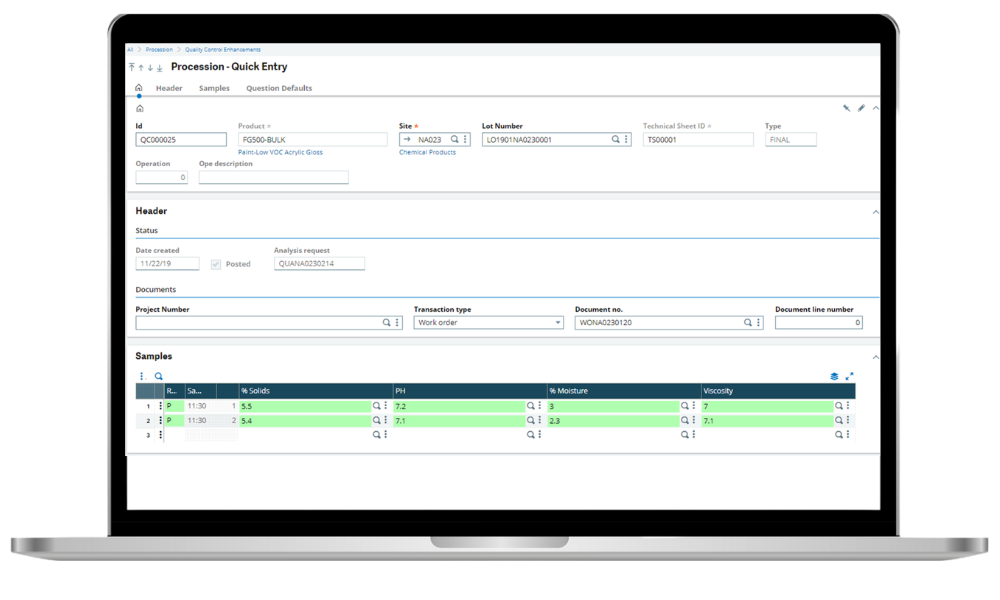1000x600 pixels.
Task: Click the Viscosity column header
Action: (x=778, y=391)
